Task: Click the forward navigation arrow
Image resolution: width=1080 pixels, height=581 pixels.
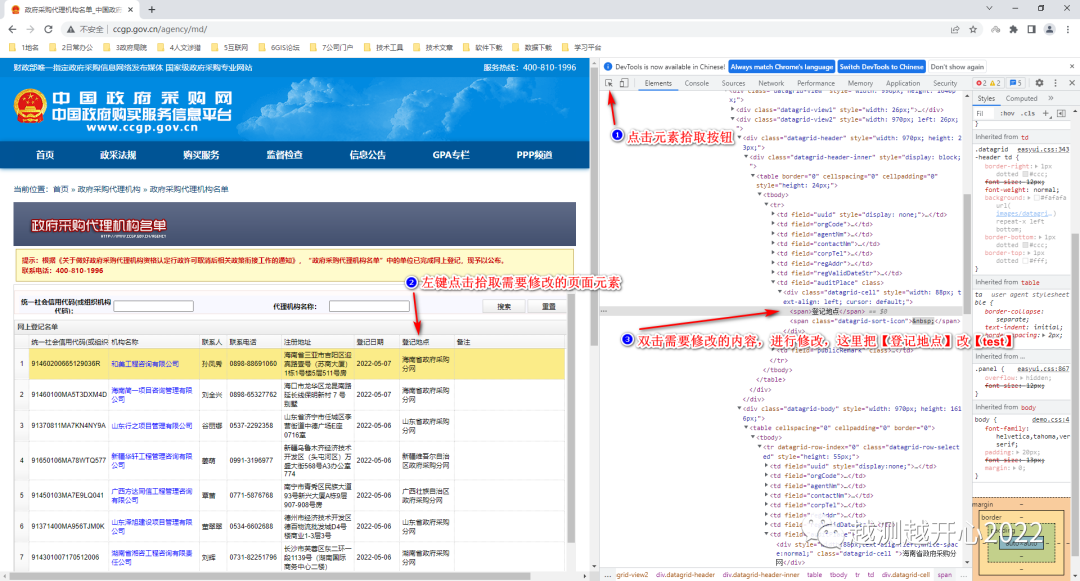Action: 30,29
